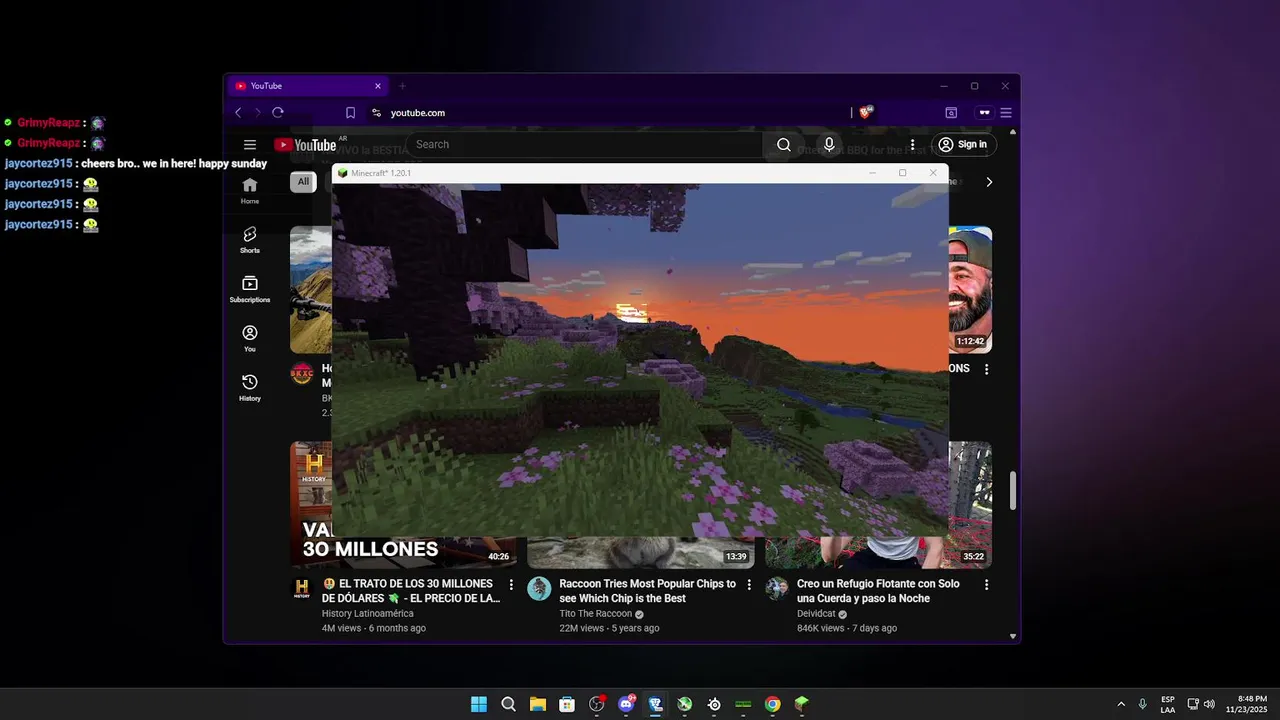The image size is (1280, 720).
Task: Reload the YouTube page
Action: (x=278, y=113)
